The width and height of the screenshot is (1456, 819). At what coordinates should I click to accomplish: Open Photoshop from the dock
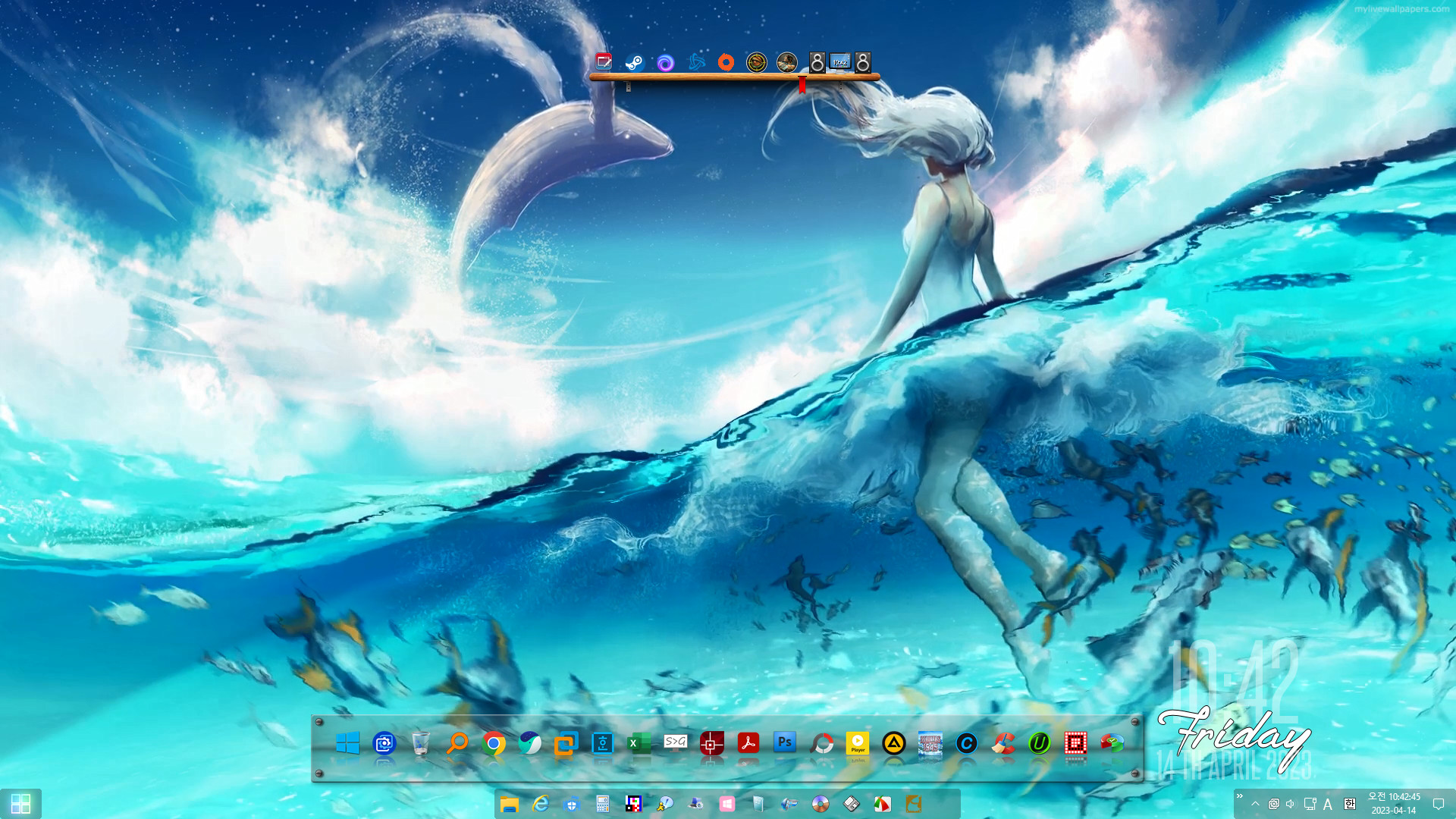point(785,742)
